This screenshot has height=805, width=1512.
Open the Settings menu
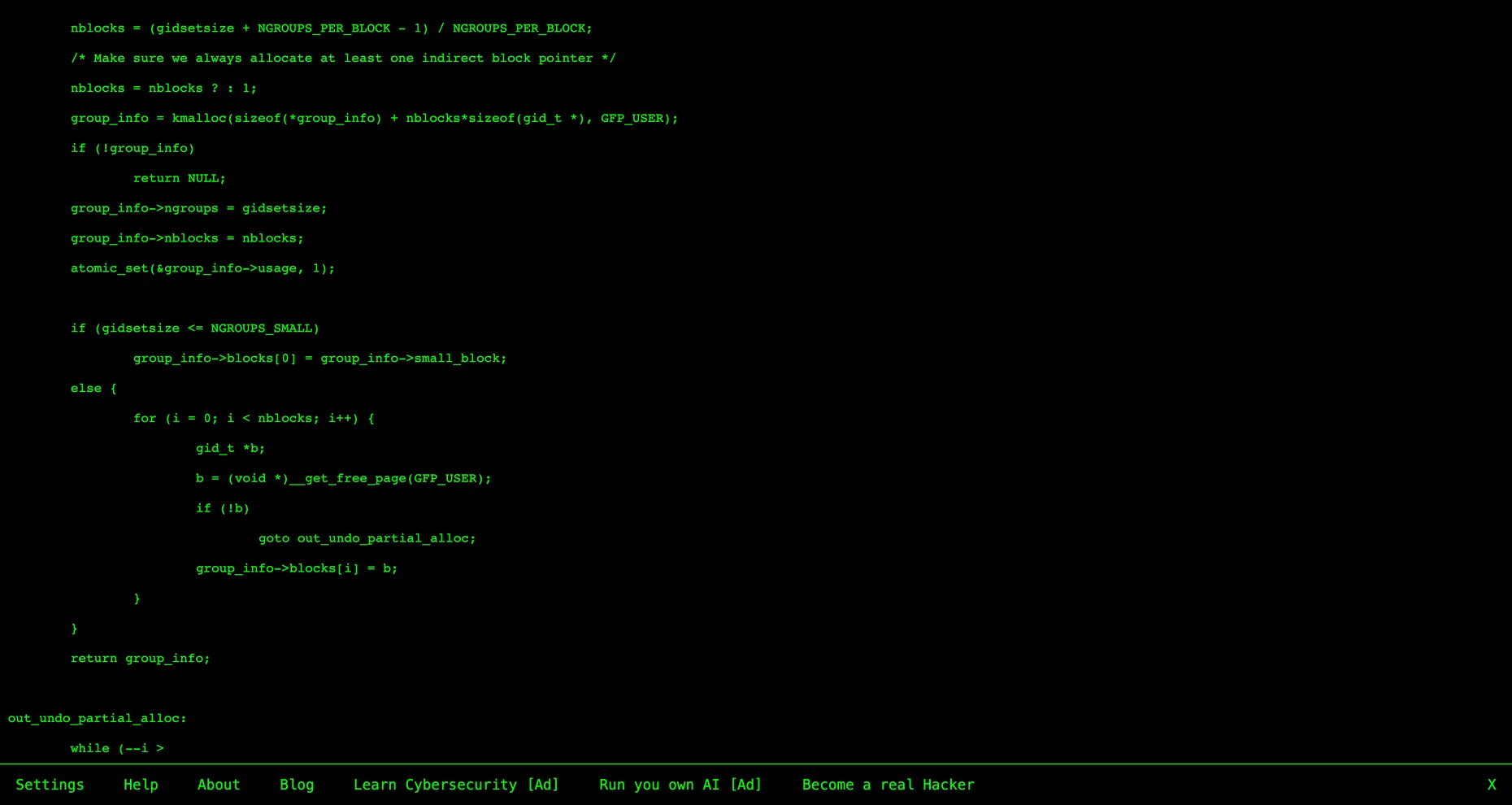tap(50, 785)
